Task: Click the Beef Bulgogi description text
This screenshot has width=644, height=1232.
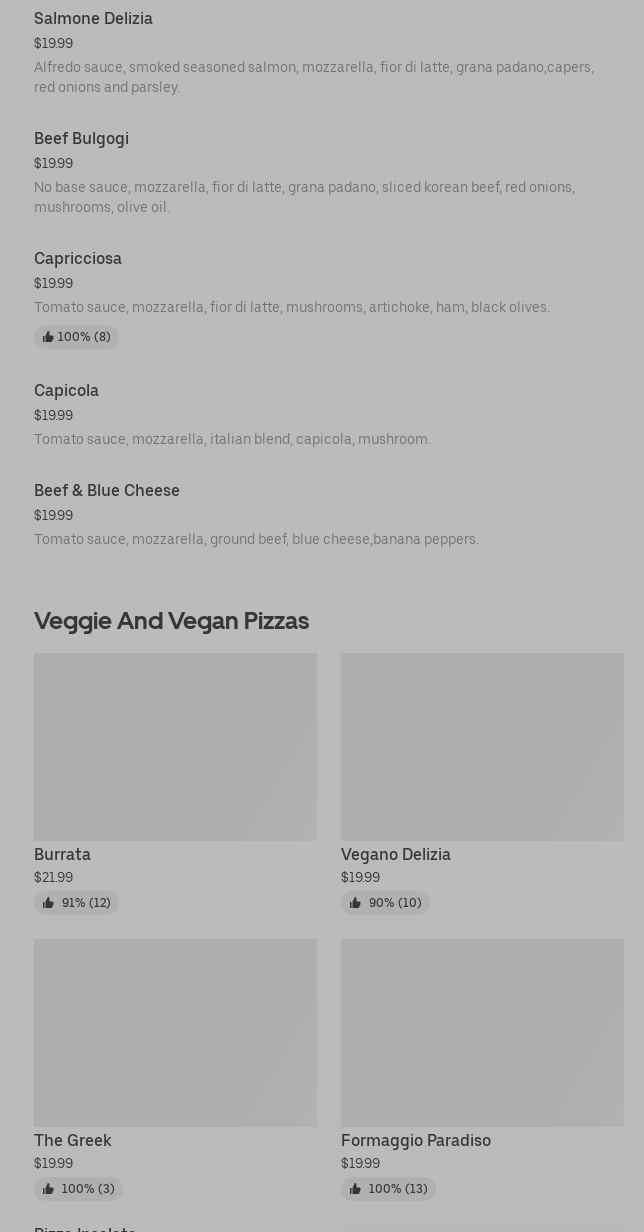Action: [304, 197]
